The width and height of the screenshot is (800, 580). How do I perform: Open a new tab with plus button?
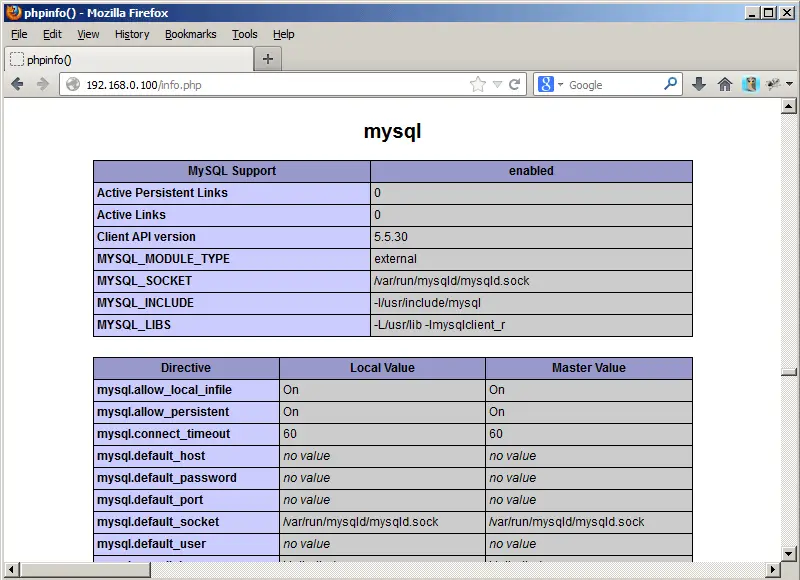[x=268, y=59]
